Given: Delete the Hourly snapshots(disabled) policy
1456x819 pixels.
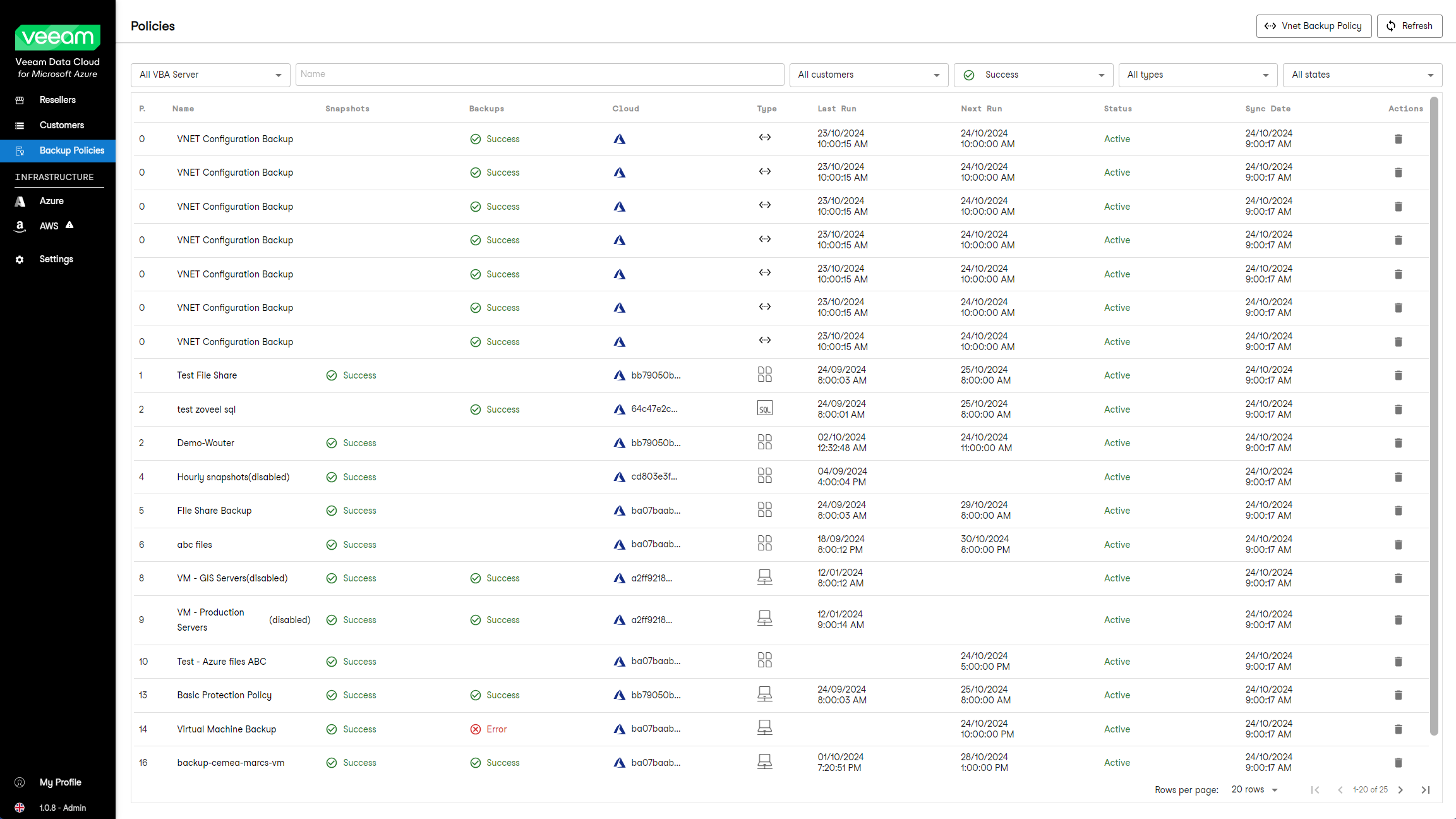Looking at the screenshot, I should click(1398, 477).
